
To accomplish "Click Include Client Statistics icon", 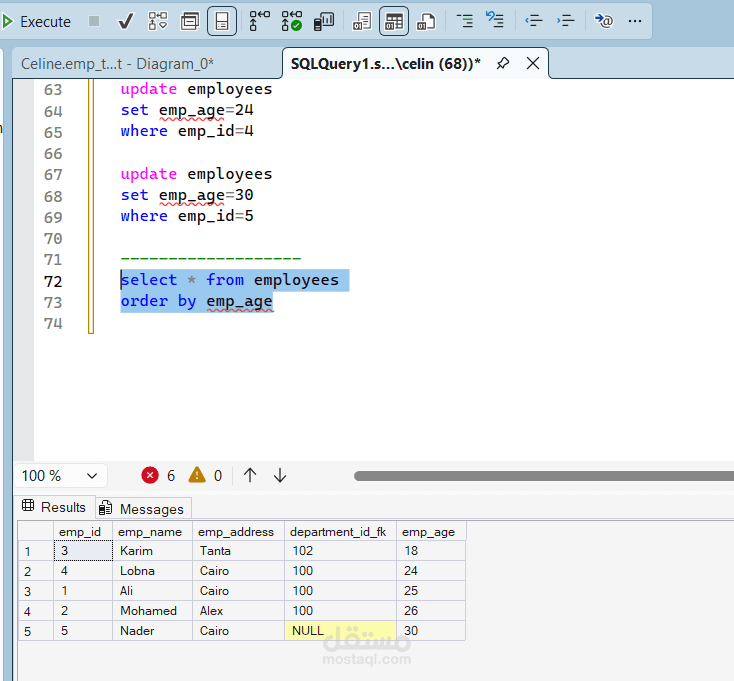I will 324,21.
